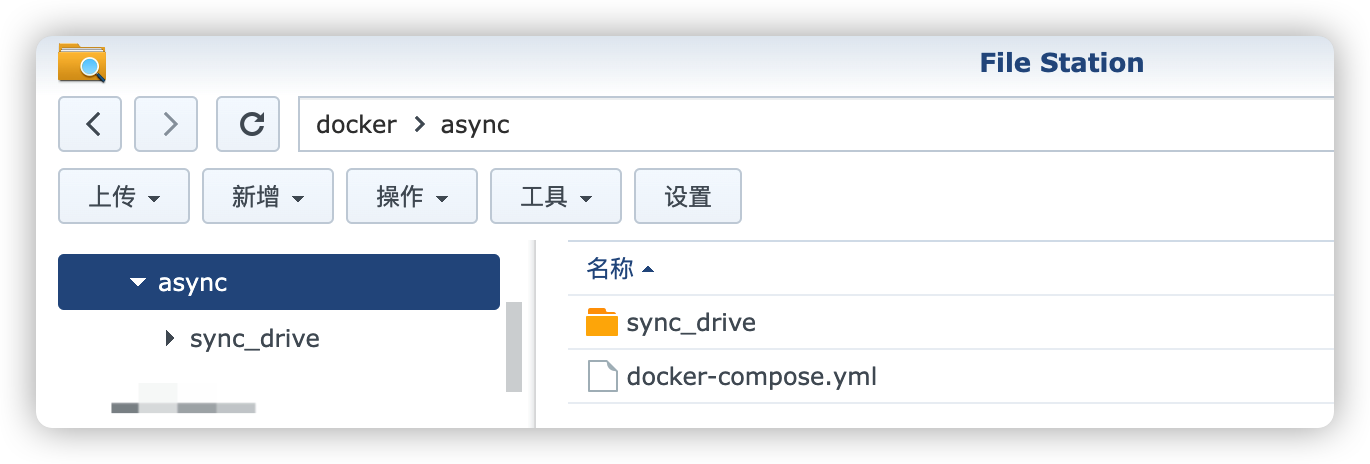
Task: Select the docker-compose.yml file row
Action: 950,377
